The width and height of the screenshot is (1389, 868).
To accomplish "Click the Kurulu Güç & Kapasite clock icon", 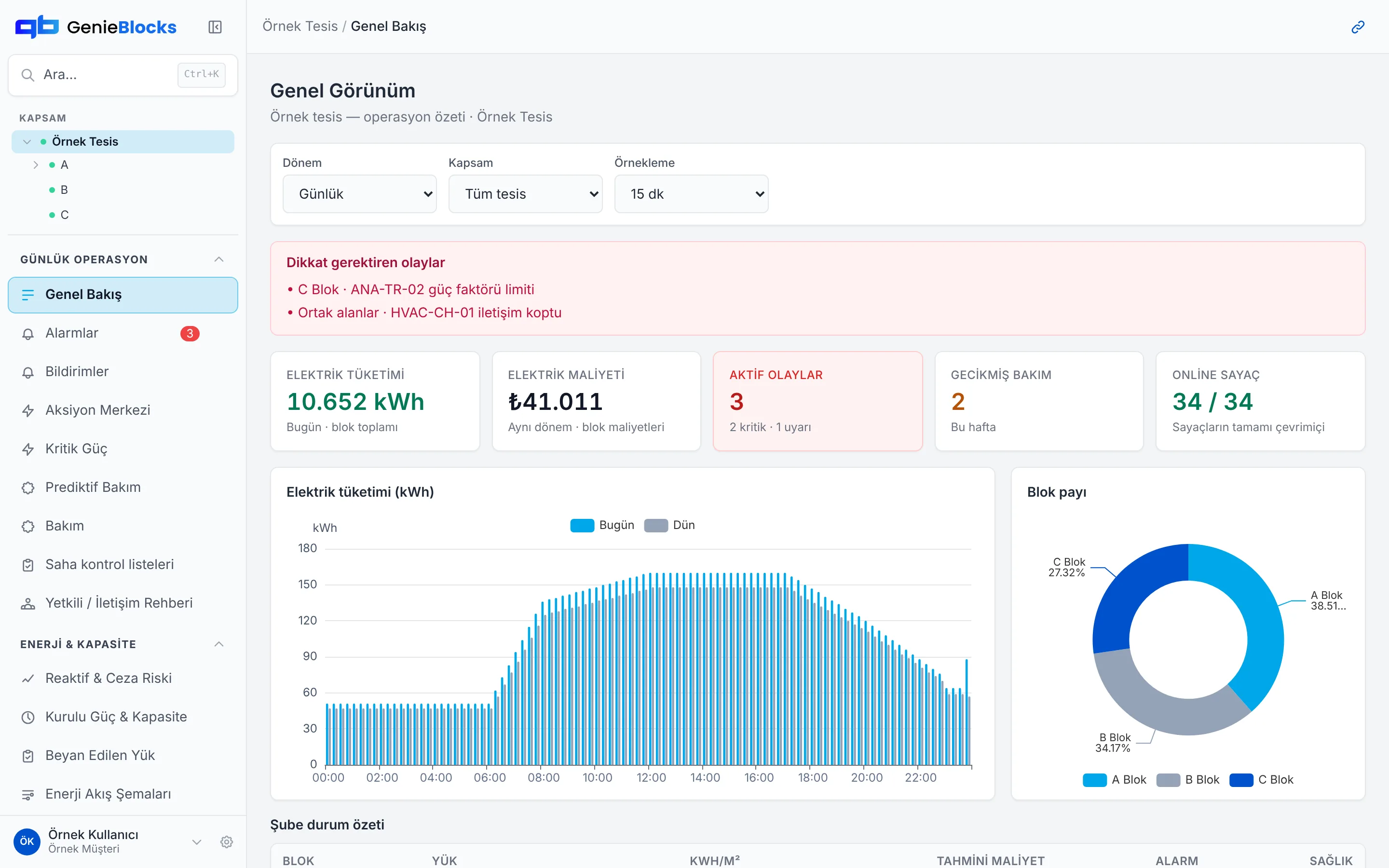I will click(x=27, y=717).
